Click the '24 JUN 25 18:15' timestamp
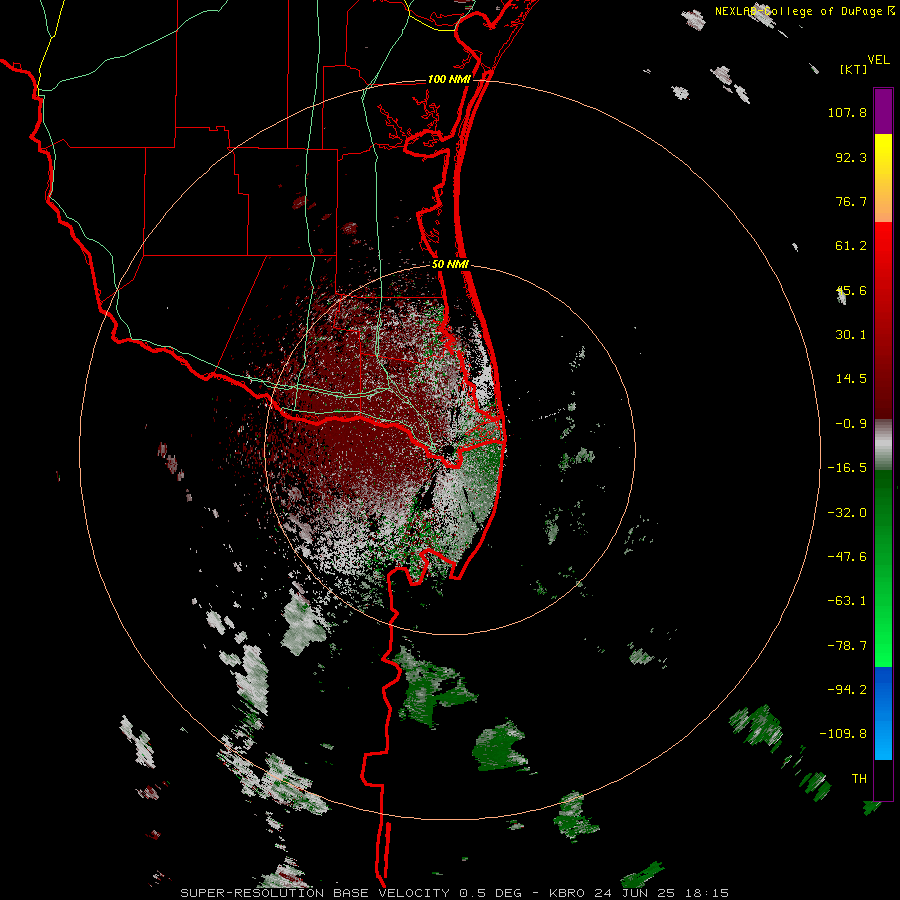The width and height of the screenshot is (900, 900). coord(663,893)
